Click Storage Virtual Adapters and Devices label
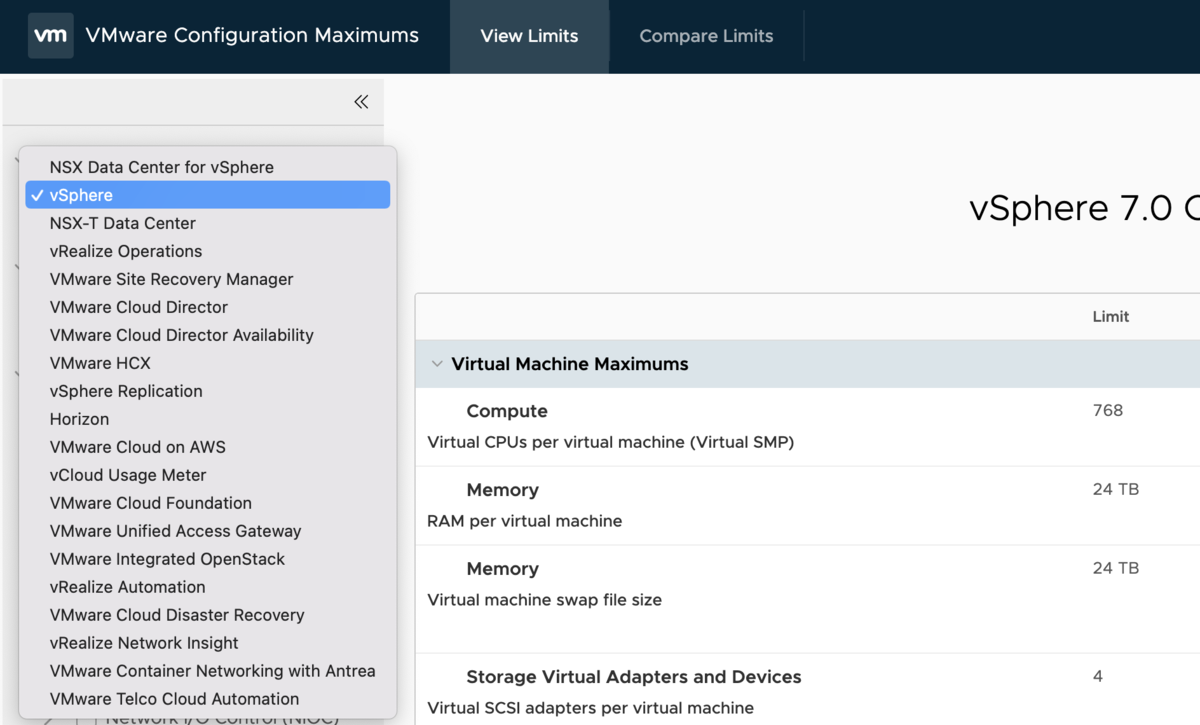The width and height of the screenshot is (1200, 725). (x=634, y=677)
